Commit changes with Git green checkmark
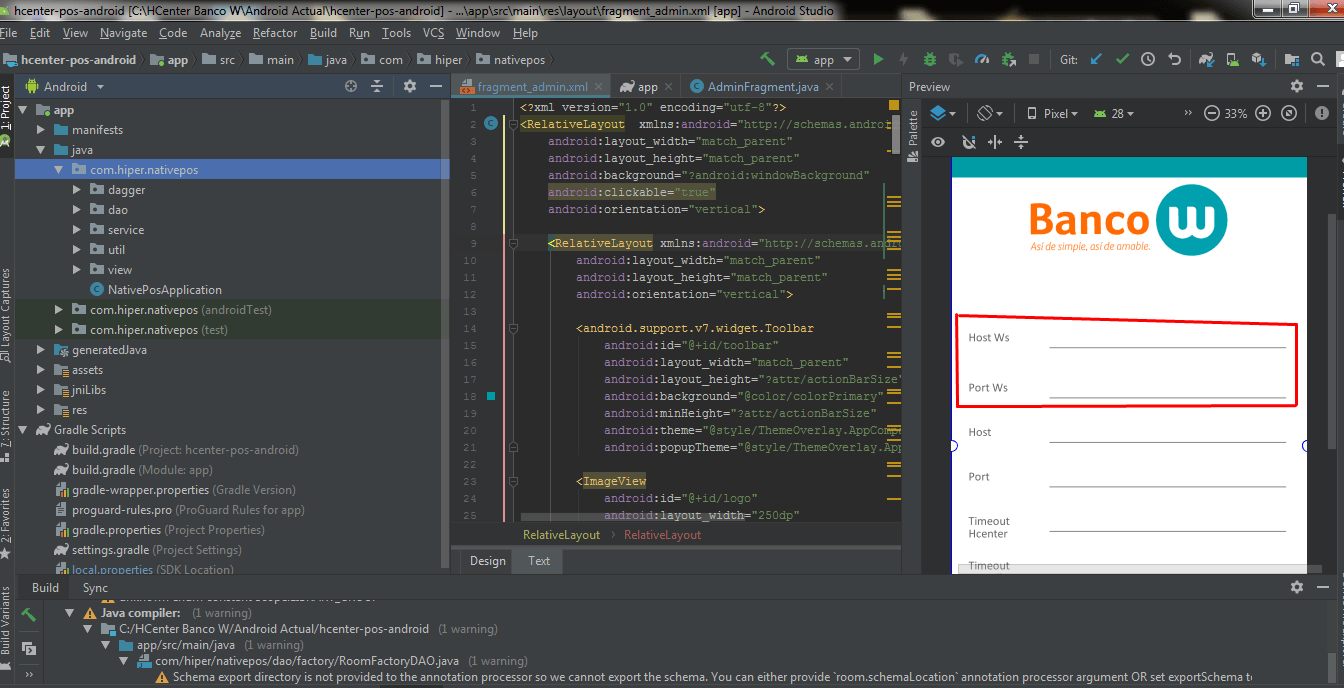The height and width of the screenshot is (688, 1344). 1122,60
